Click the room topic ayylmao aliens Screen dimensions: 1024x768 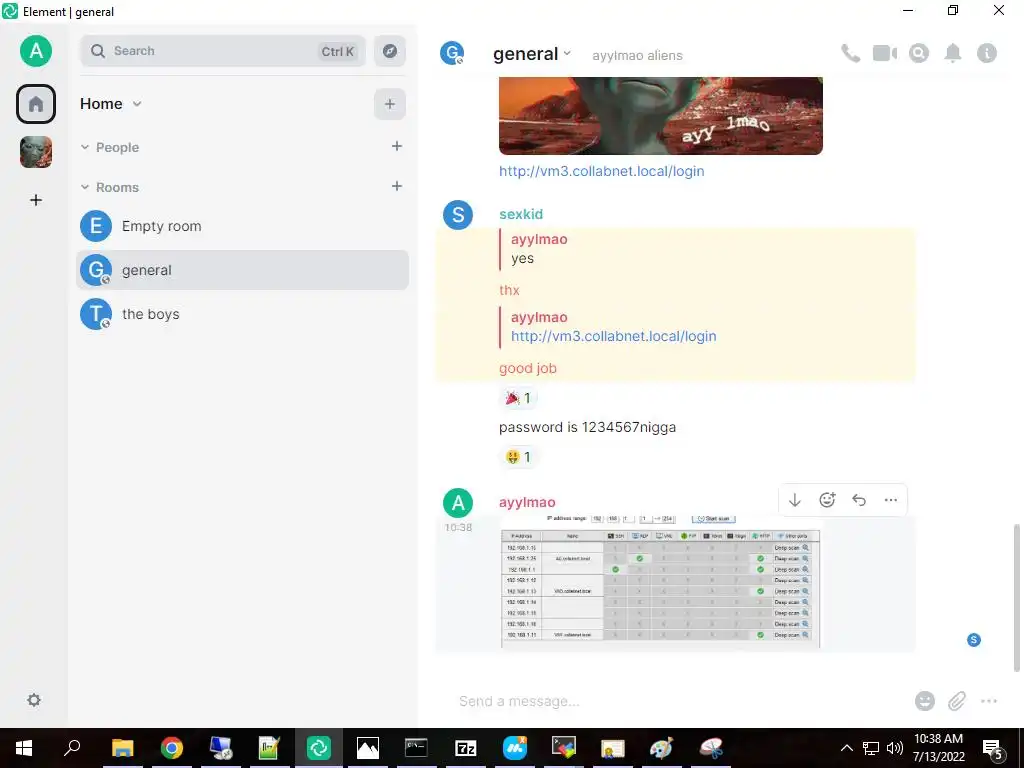click(x=637, y=56)
